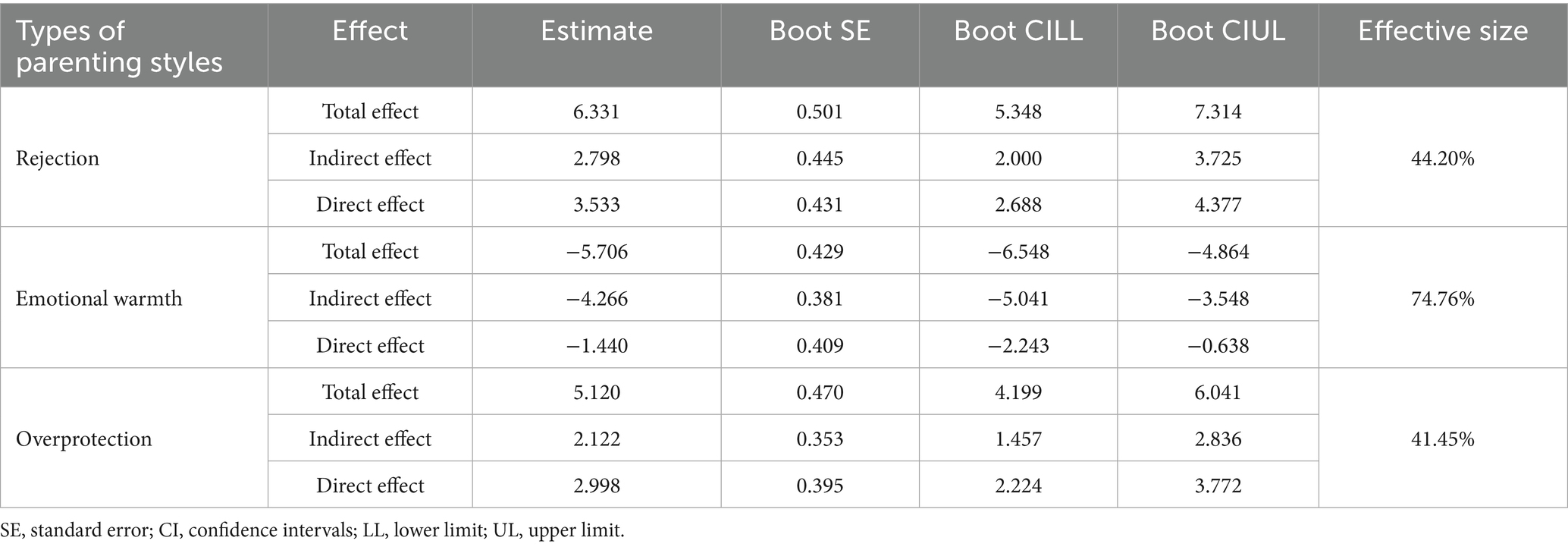
Task: Click Rejection total effect estimate 6.331
Action: (x=597, y=112)
